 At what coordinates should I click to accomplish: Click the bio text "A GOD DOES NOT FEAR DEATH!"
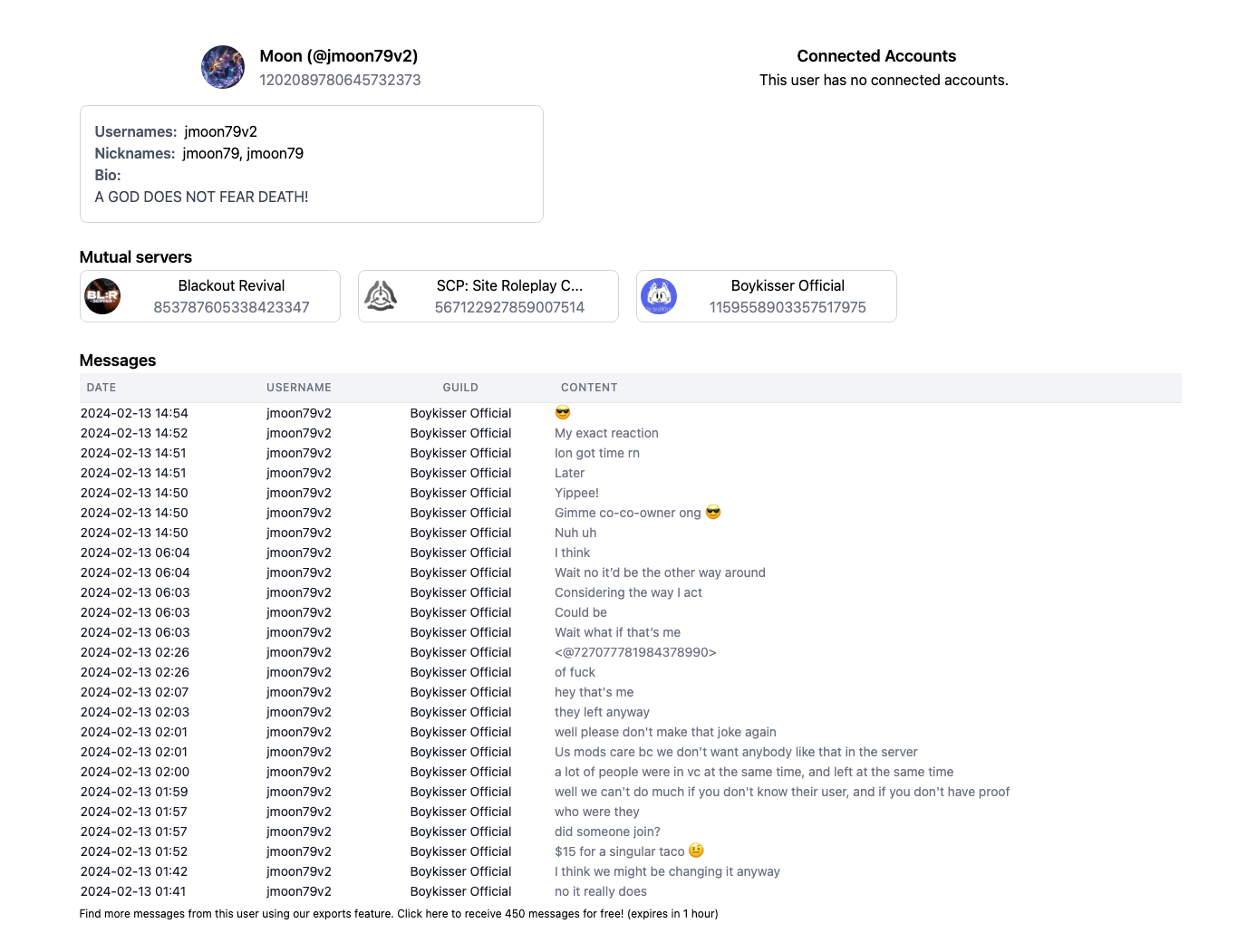(x=201, y=197)
